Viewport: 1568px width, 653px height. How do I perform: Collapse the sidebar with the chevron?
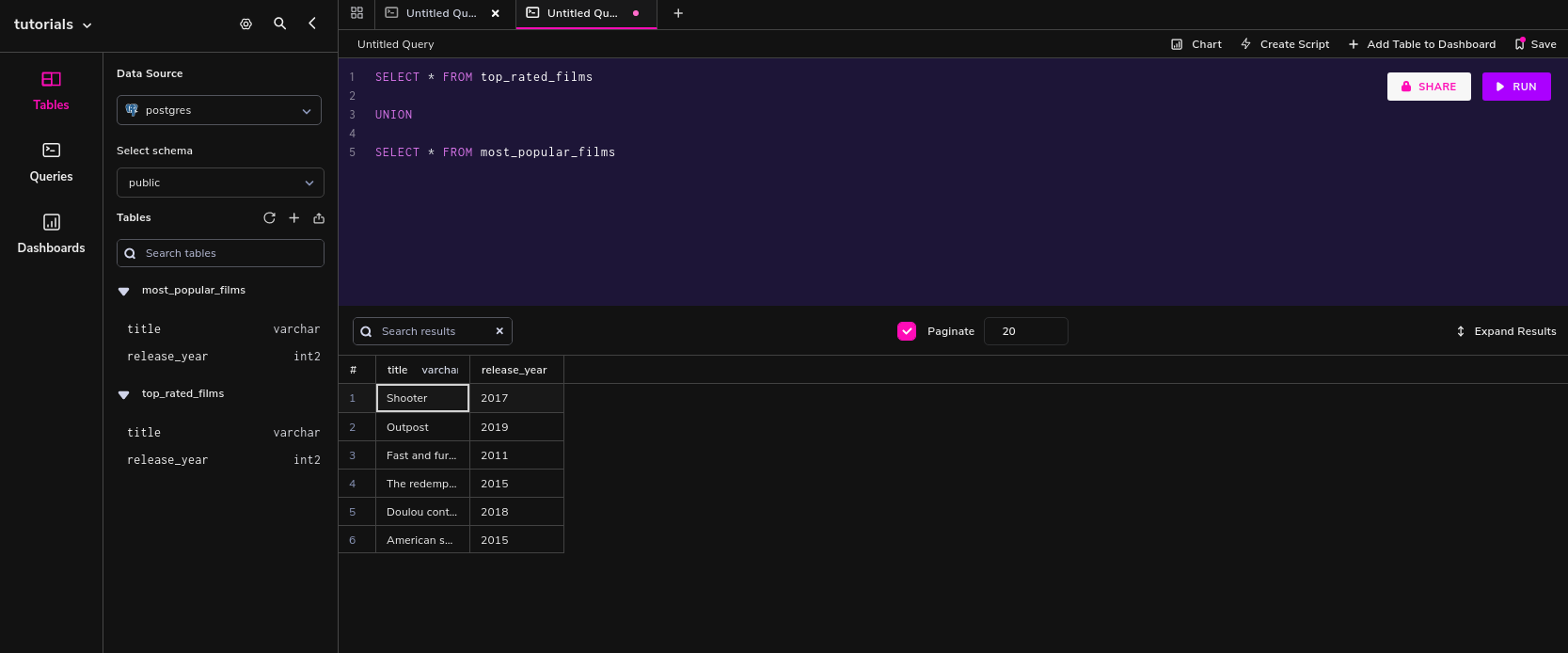pyautogui.click(x=312, y=24)
